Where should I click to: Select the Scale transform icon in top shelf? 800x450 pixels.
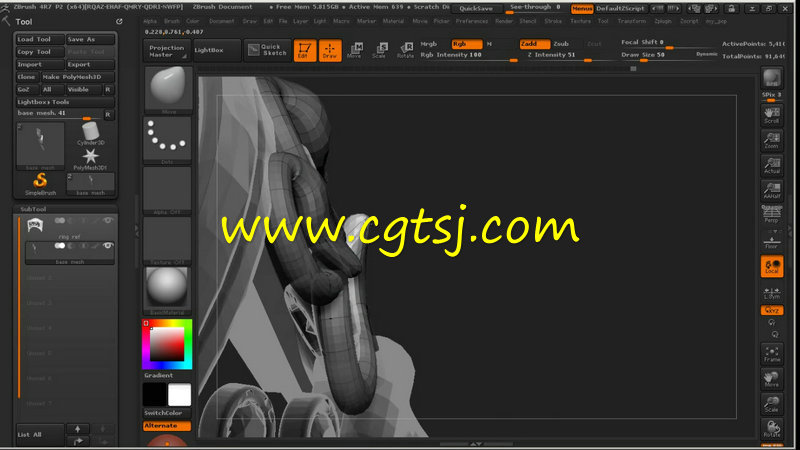click(380, 50)
